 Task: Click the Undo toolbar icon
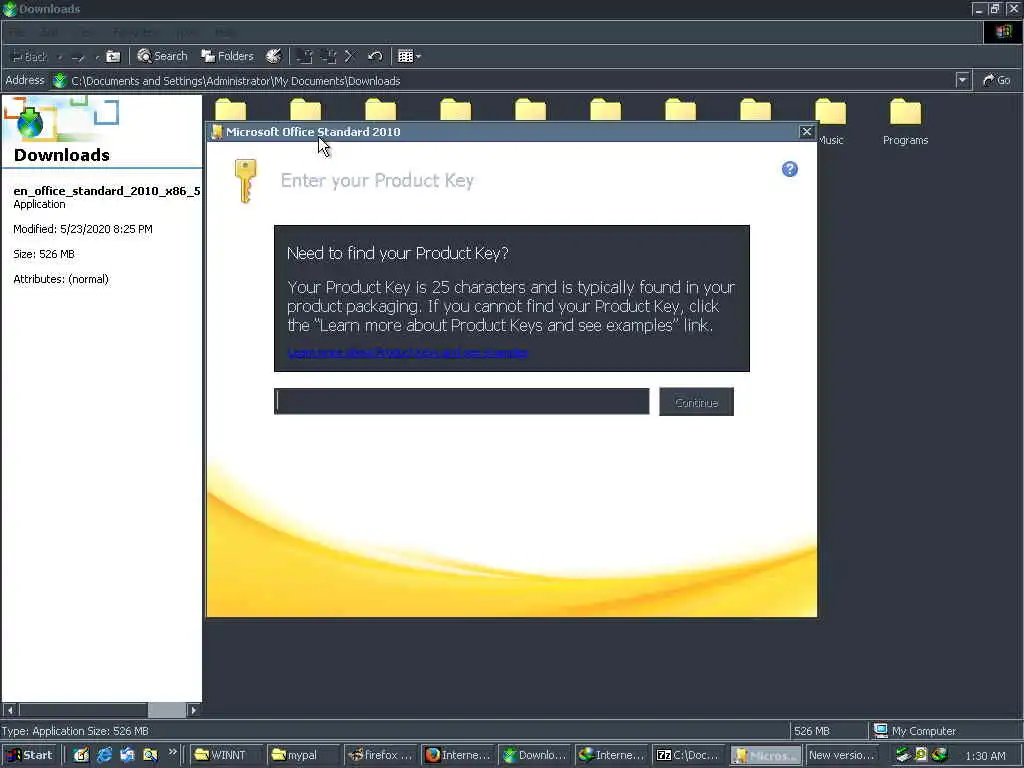click(x=374, y=57)
